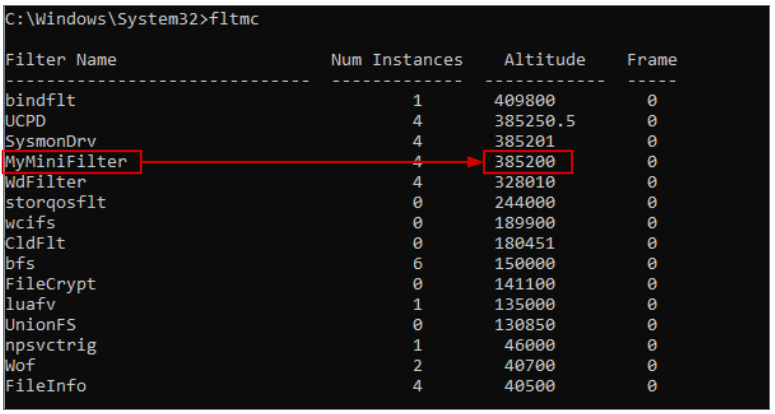775x414 pixels.
Task: Click the UCPD filter name
Action: coord(26,121)
